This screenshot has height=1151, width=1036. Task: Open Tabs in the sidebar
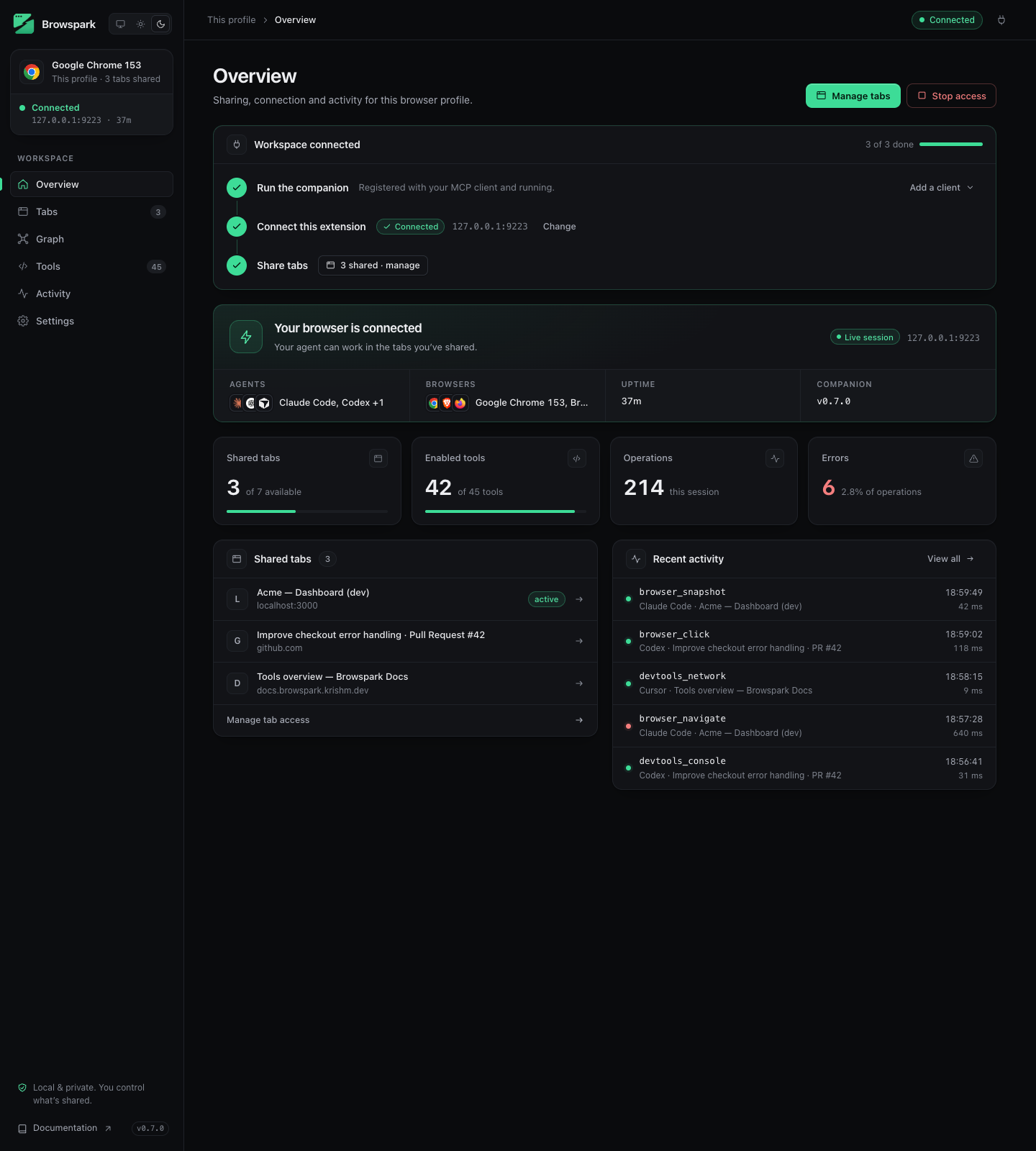(91, 211)
